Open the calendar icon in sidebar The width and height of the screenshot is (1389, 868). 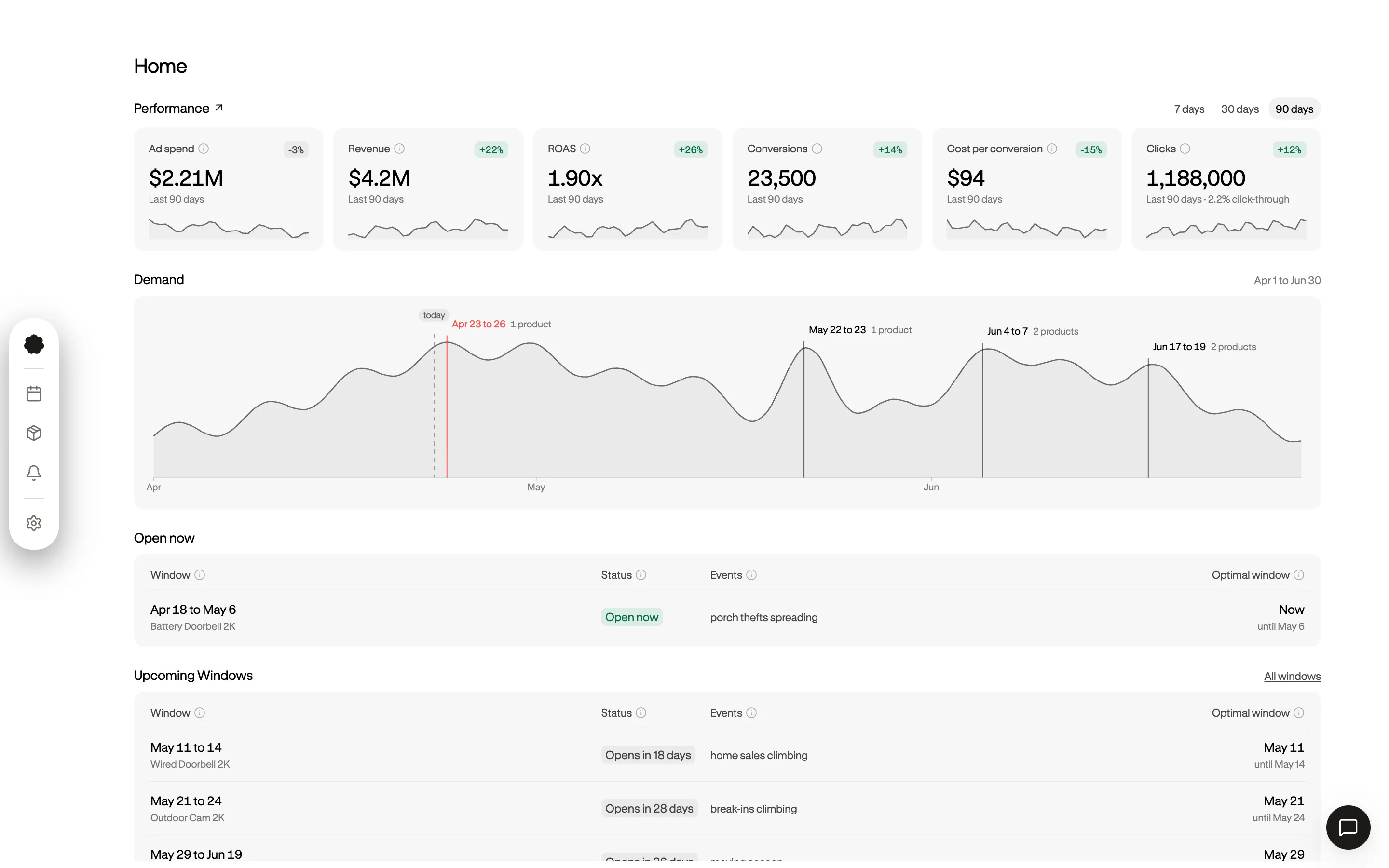34,393
